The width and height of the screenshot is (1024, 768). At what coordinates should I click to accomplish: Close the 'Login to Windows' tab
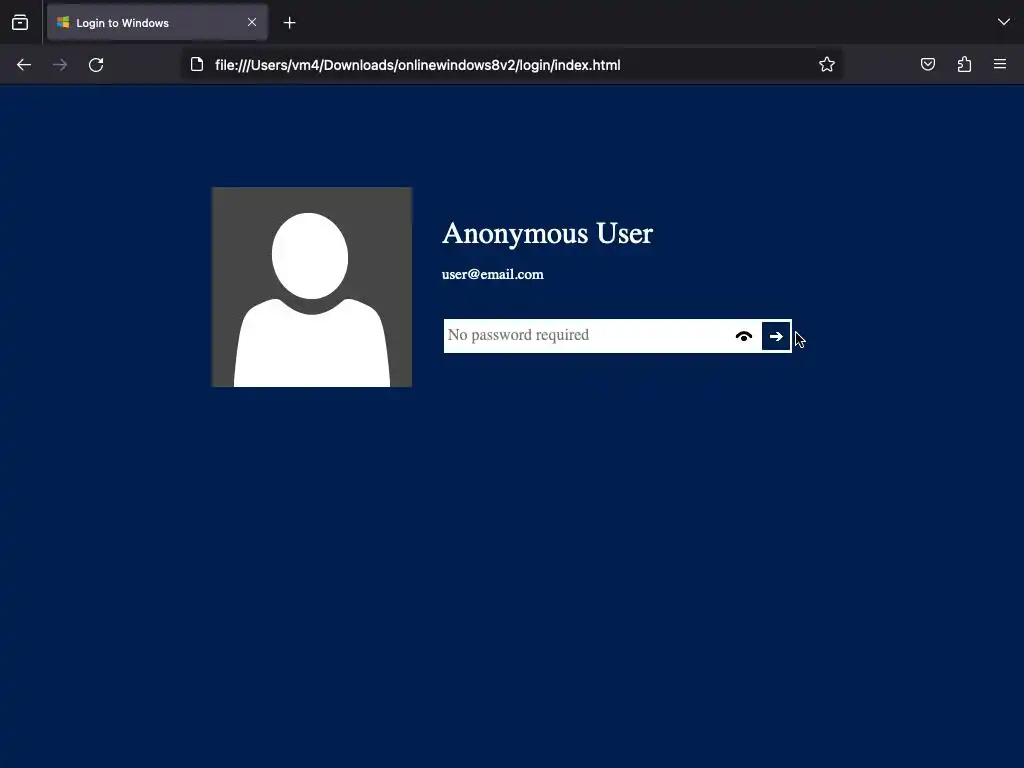pos(252,22)
